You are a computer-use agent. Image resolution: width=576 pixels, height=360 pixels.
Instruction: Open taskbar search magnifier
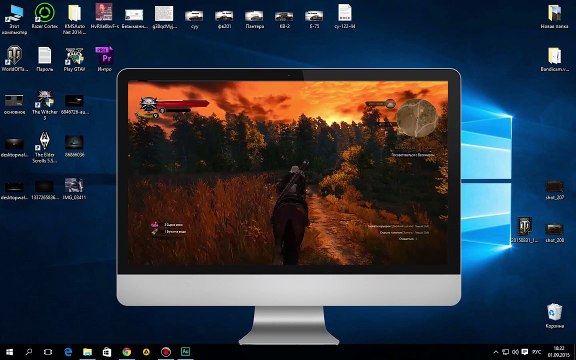coord(29,352)
